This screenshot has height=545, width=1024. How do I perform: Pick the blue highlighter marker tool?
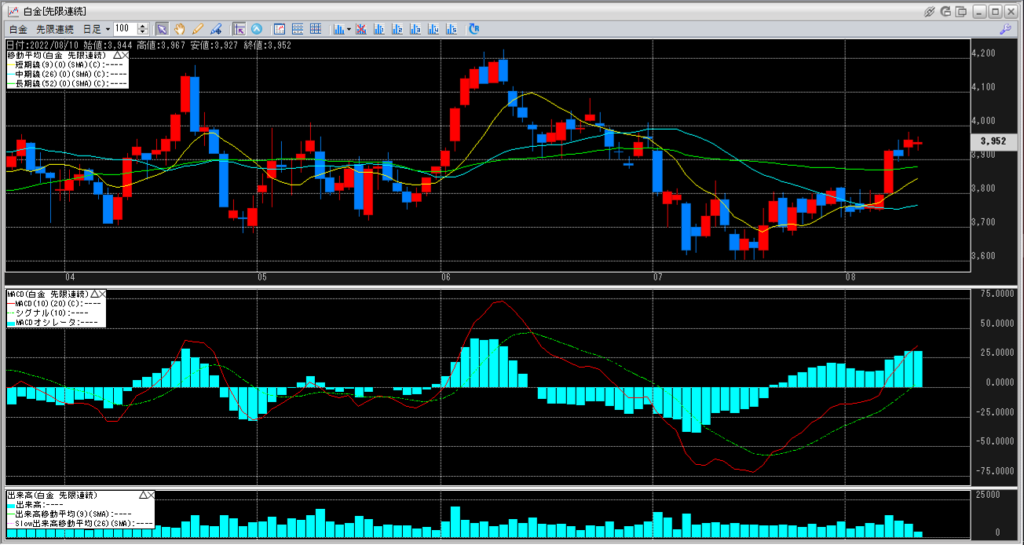pos(216,29)
